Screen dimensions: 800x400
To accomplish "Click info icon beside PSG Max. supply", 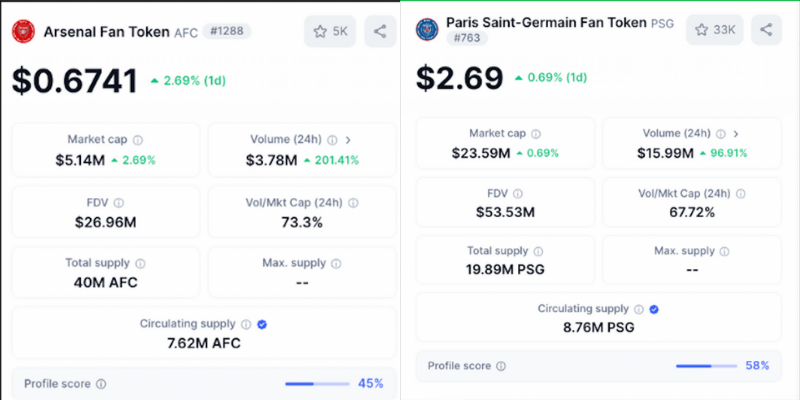I will (725, 252).
